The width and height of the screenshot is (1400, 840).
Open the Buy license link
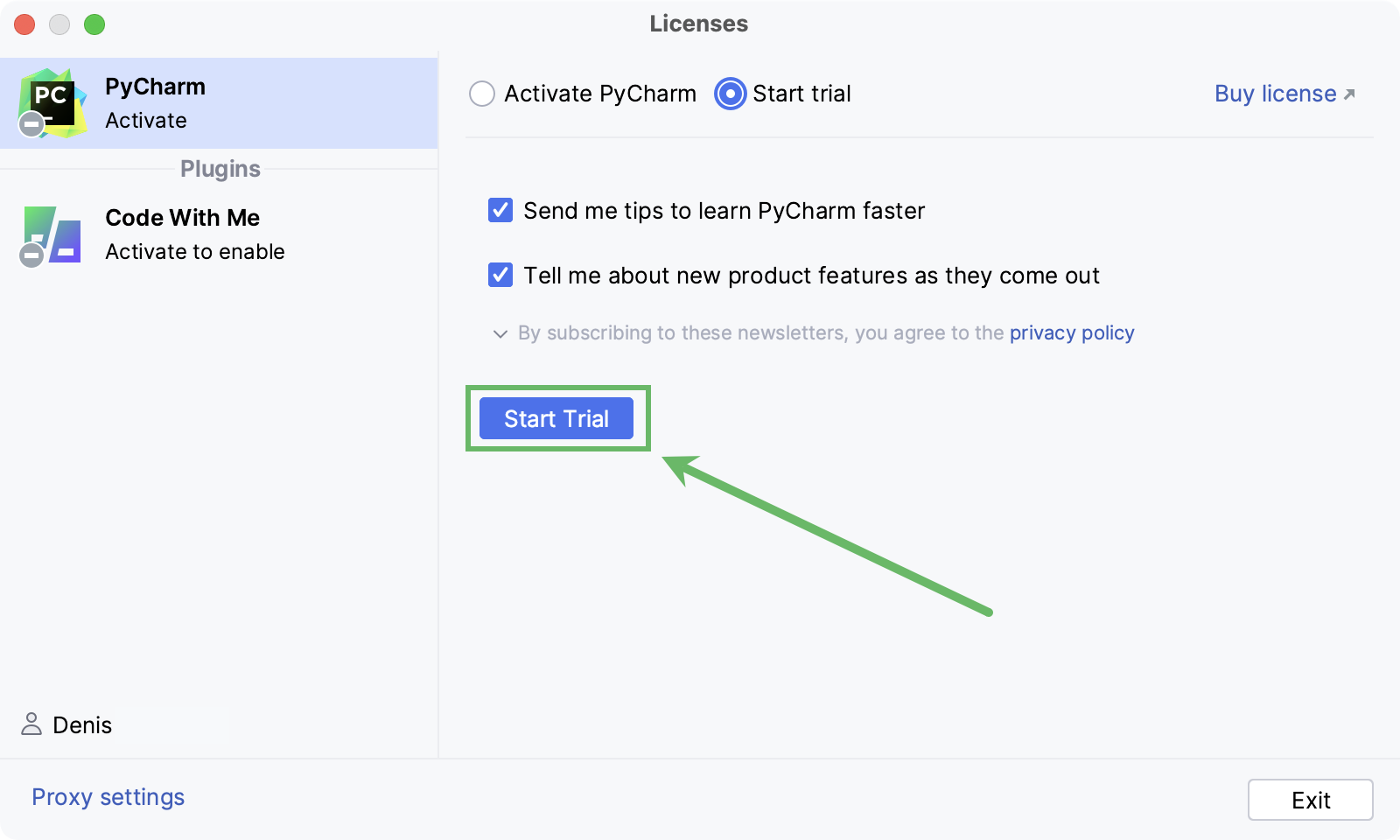point(1275,94)
